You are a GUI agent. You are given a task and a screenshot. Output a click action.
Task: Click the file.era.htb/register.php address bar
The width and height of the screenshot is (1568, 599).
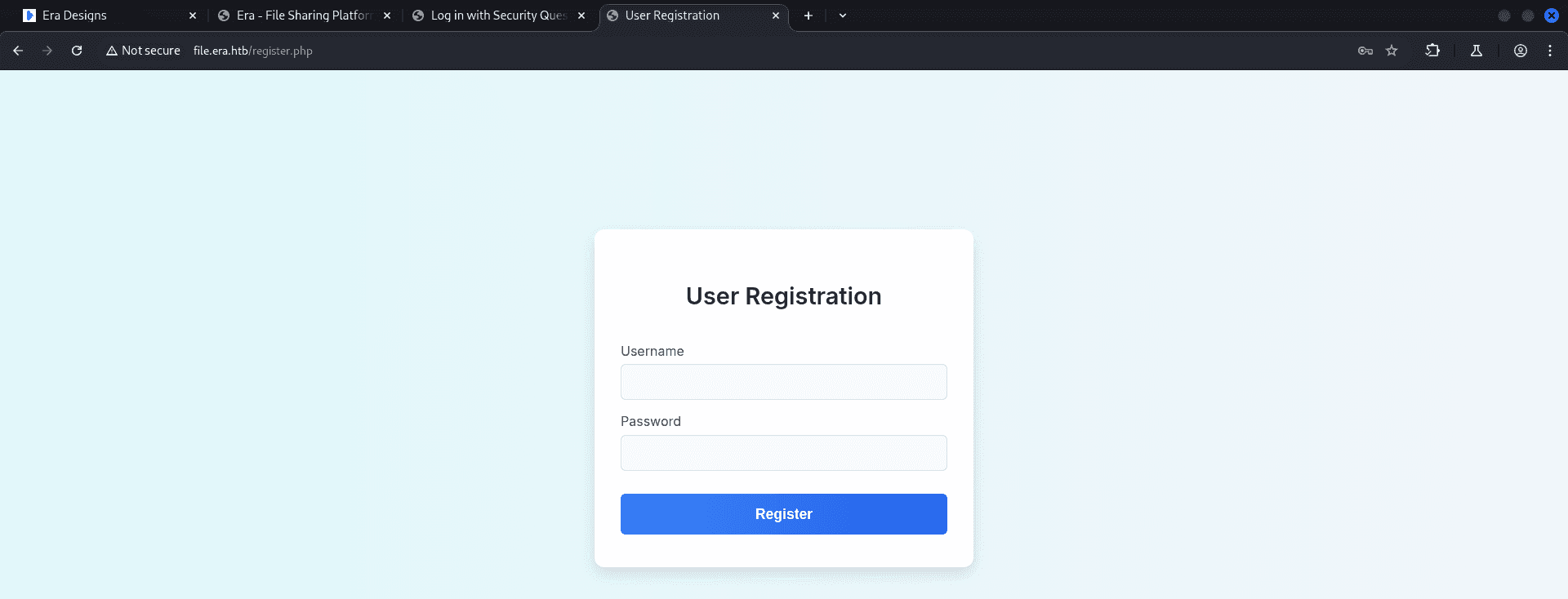pos(253,51)
